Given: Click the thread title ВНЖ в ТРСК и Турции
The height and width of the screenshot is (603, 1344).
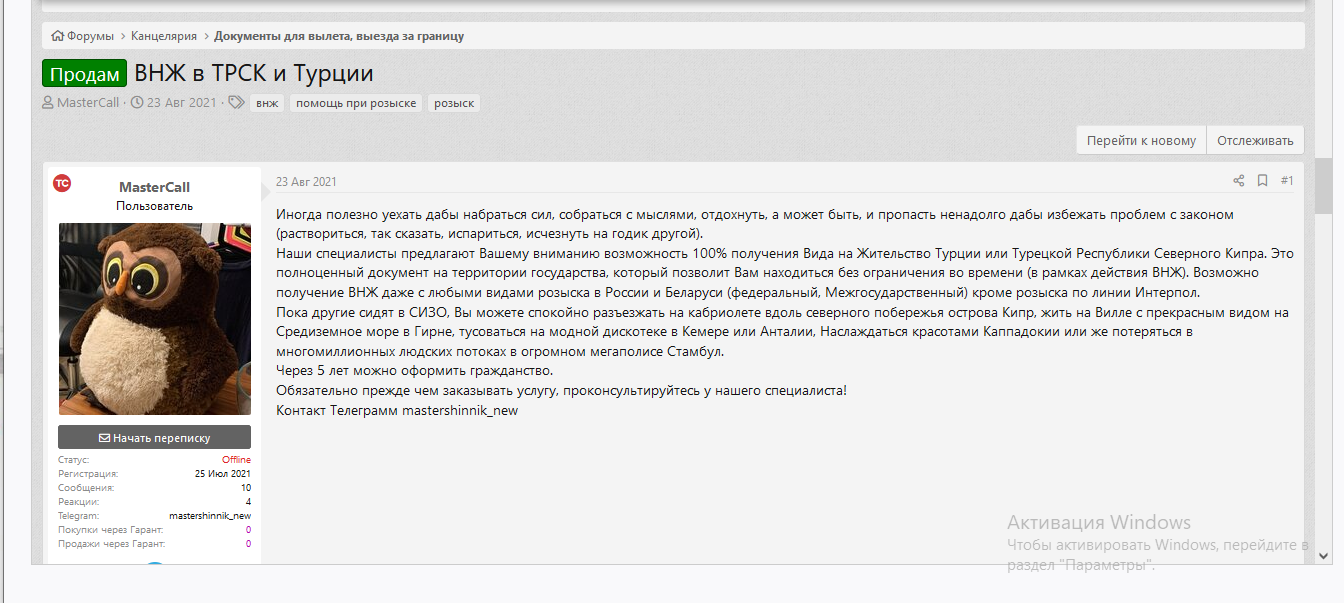Looking at the screenshot, I should (254, 74).
